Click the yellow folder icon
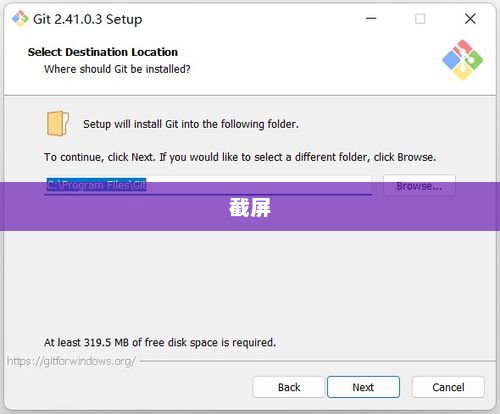500x414 pixels. (x=57, y=123)
